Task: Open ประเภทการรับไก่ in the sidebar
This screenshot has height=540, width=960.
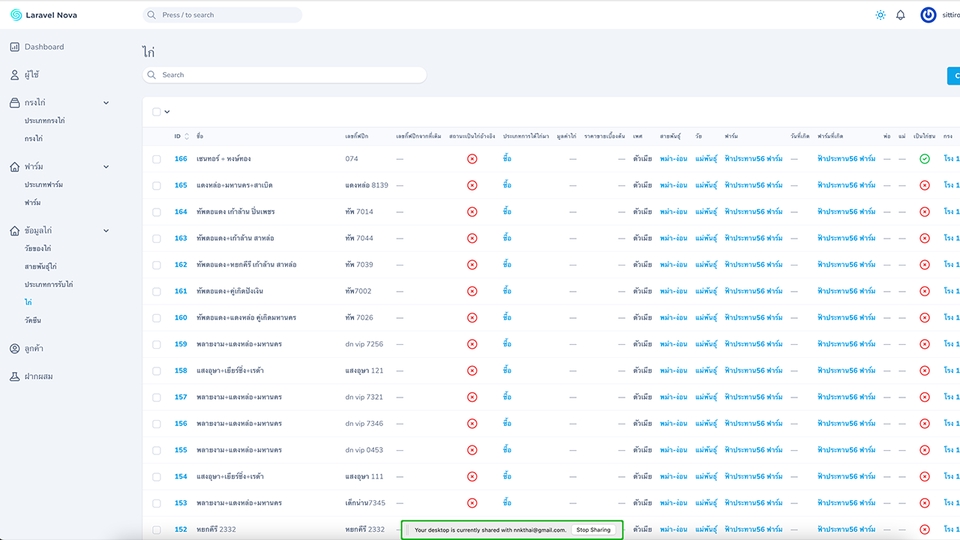Action: pos(49,284)
